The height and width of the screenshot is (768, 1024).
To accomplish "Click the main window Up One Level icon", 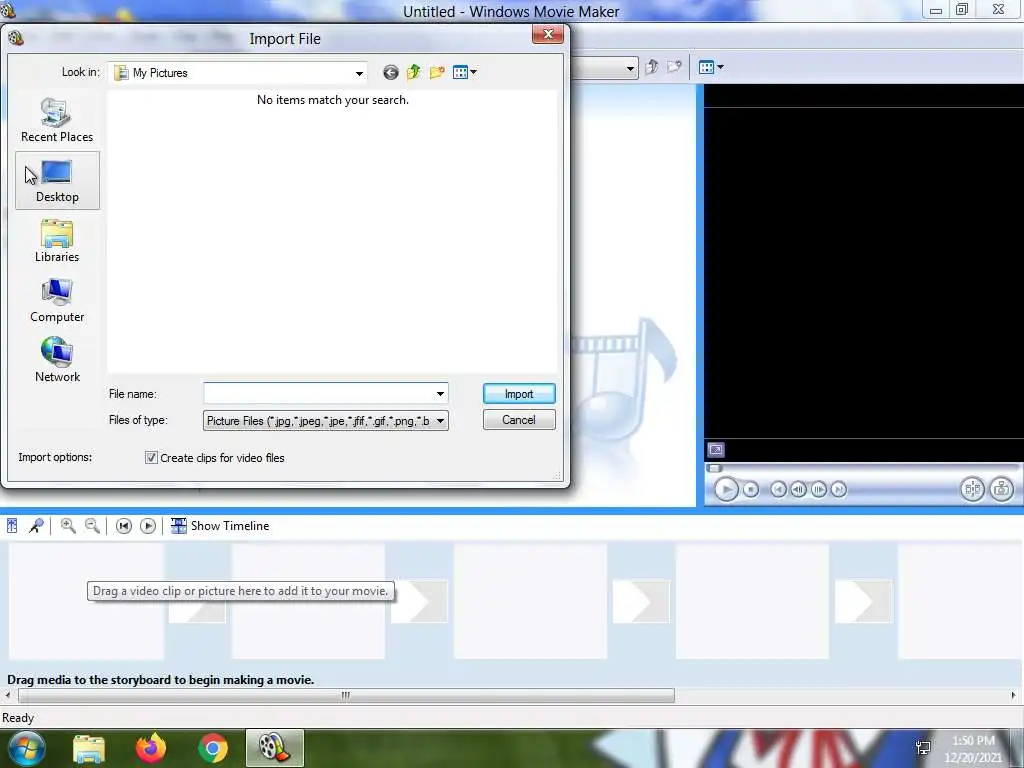I will click(x=652, y=67).
